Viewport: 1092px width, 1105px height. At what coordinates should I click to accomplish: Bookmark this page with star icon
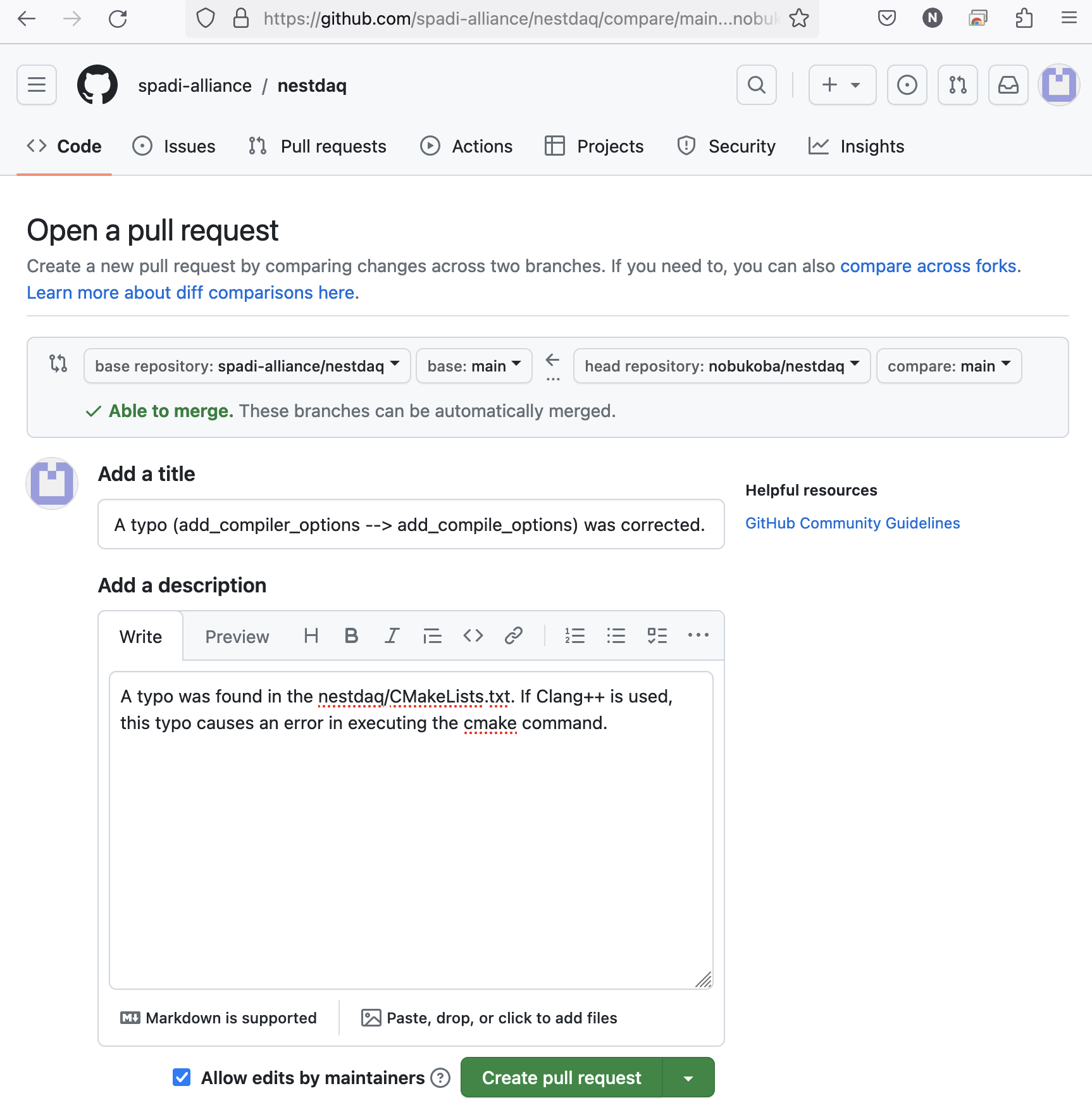(799, 18)
